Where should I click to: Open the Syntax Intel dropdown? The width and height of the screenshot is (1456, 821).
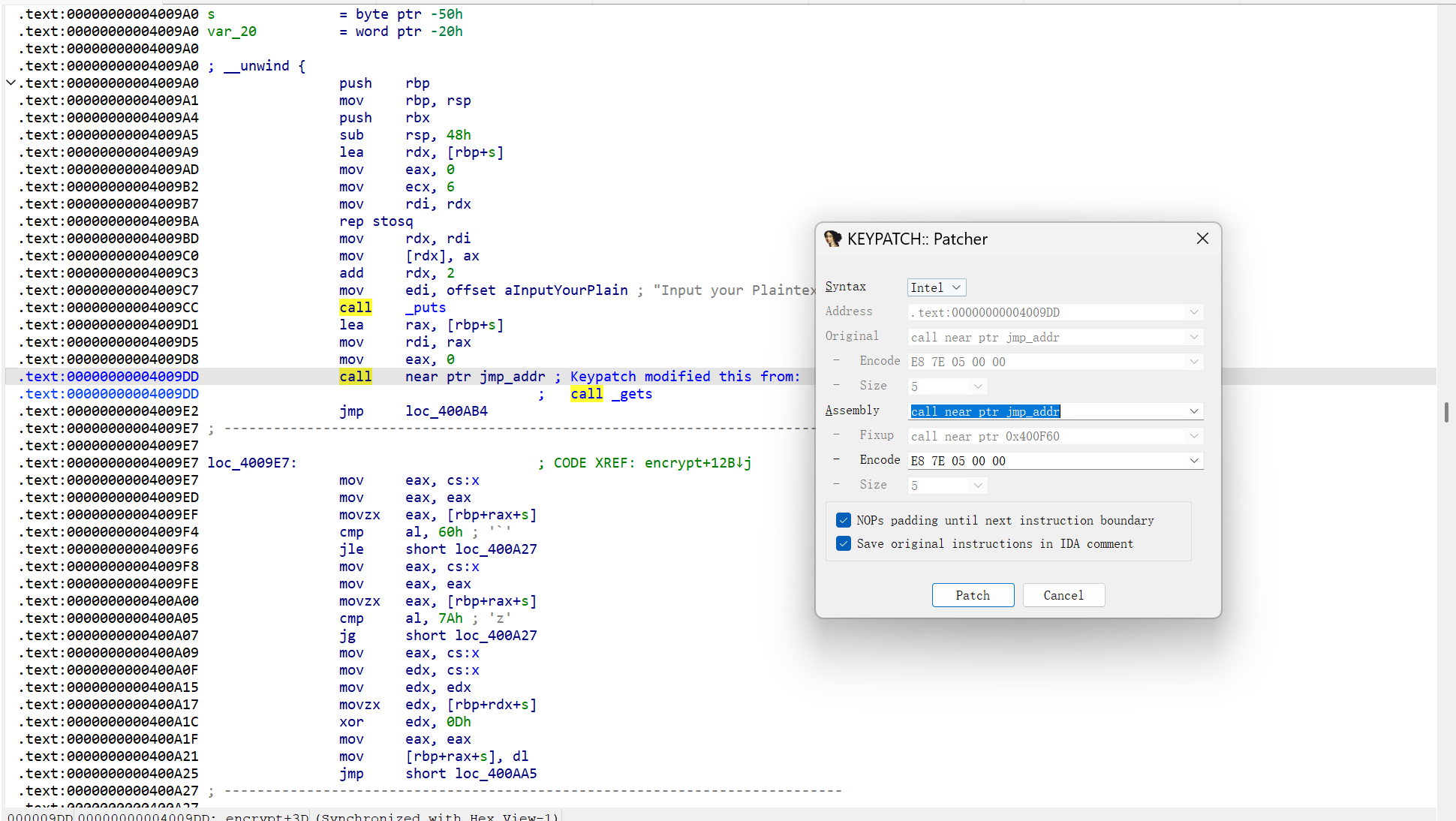click(x=936, y=287)
